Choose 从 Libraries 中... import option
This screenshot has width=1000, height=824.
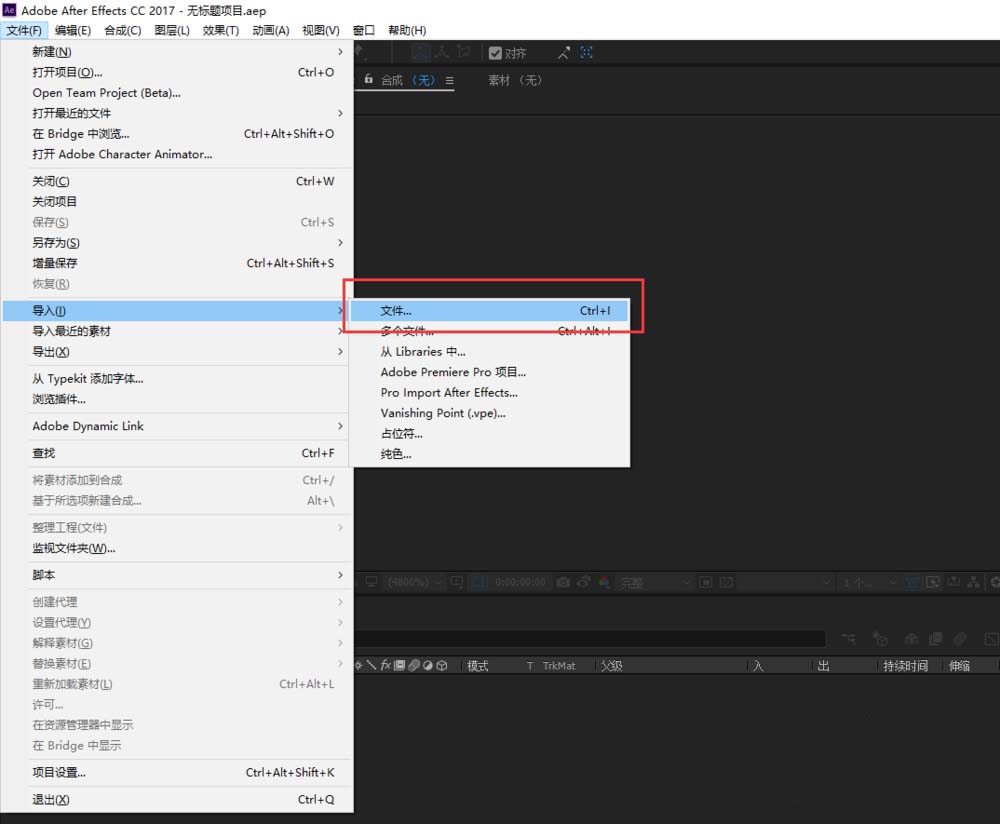489,351
